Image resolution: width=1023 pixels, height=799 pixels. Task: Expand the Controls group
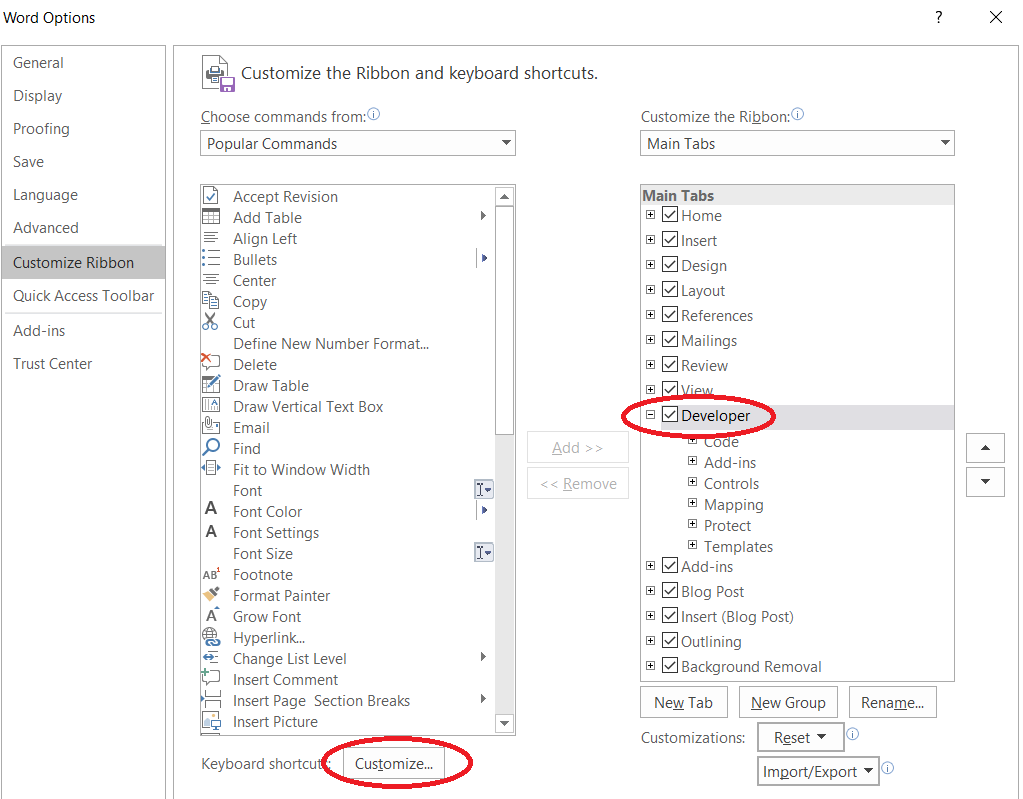(693, 483)
